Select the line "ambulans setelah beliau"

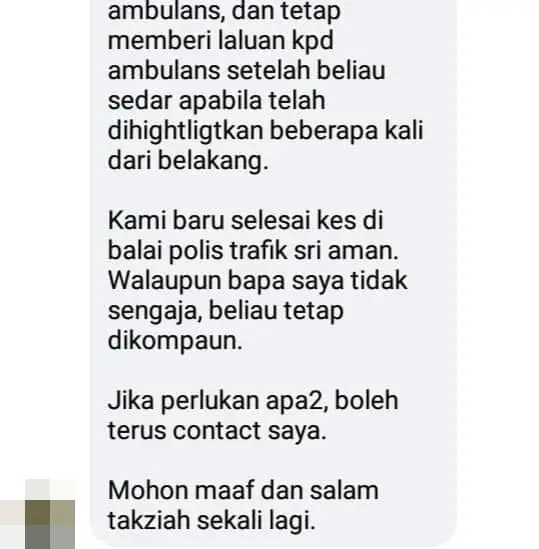click(x=247, y=70)
